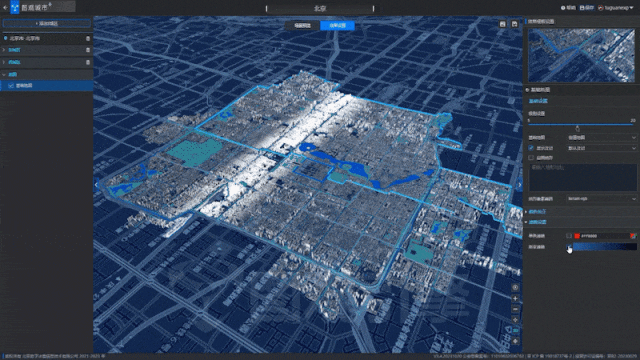Click the help icon in top bar
The width and height of the screenshot is (640, 360).
(563, 8)
